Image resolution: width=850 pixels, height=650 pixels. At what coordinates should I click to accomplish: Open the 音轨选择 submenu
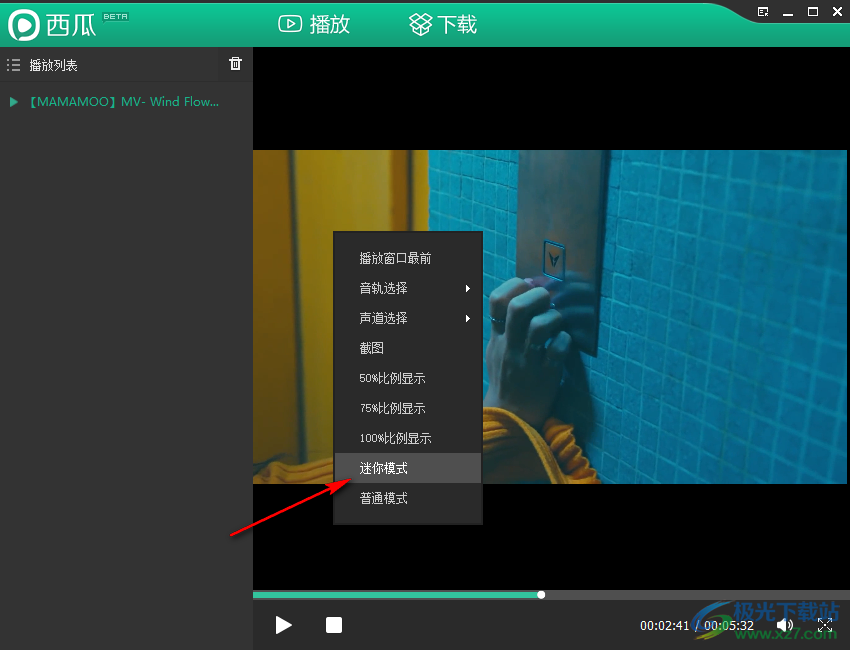408,288
